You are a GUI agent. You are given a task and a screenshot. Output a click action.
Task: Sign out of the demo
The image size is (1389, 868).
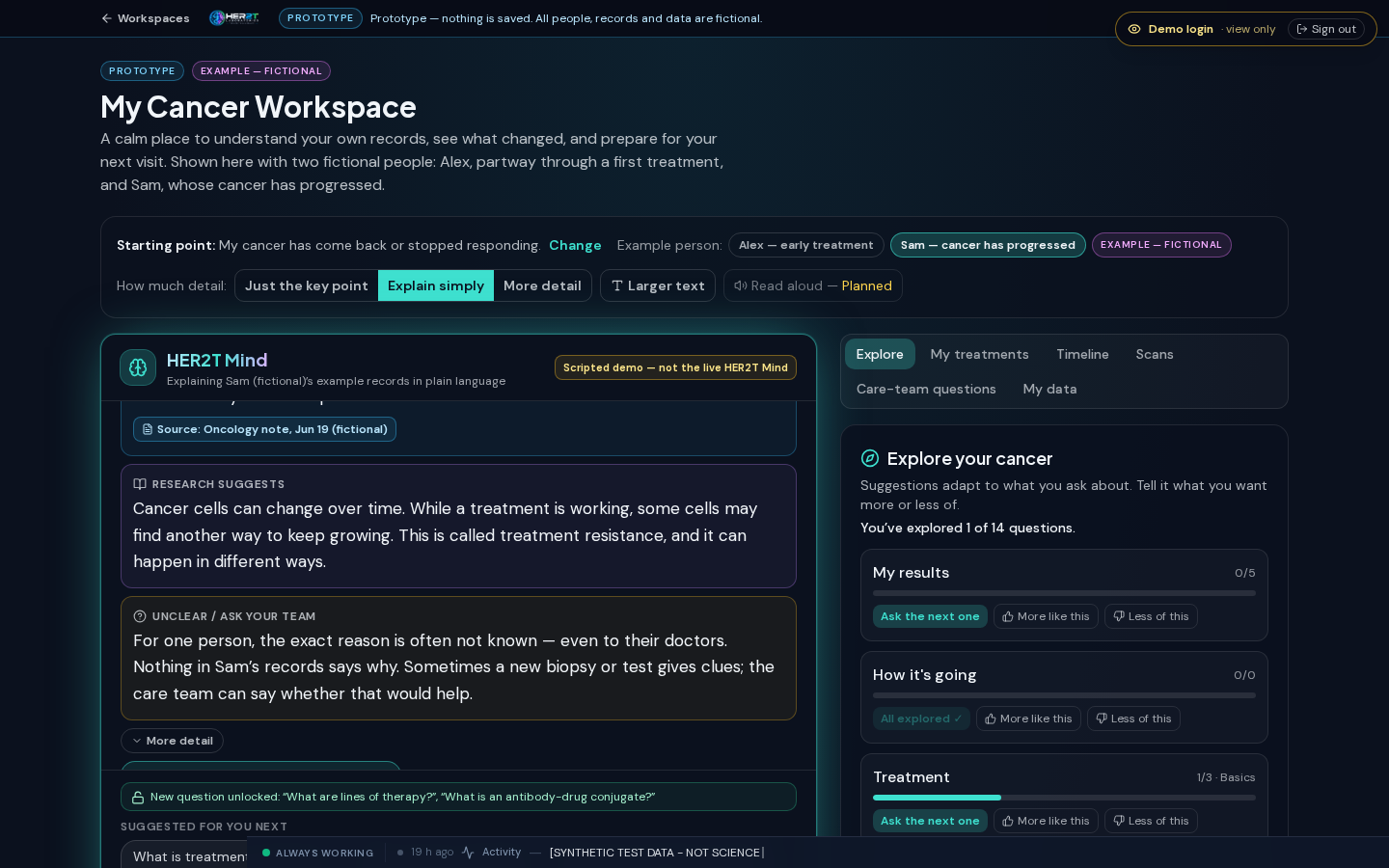click(x=1326, y=29)
